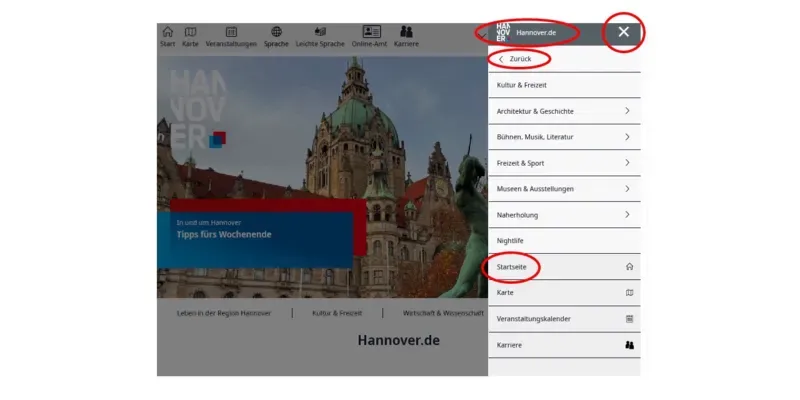Click people icon in Karriere menu row
Screen dimensions: 800x400
(629, 345)
